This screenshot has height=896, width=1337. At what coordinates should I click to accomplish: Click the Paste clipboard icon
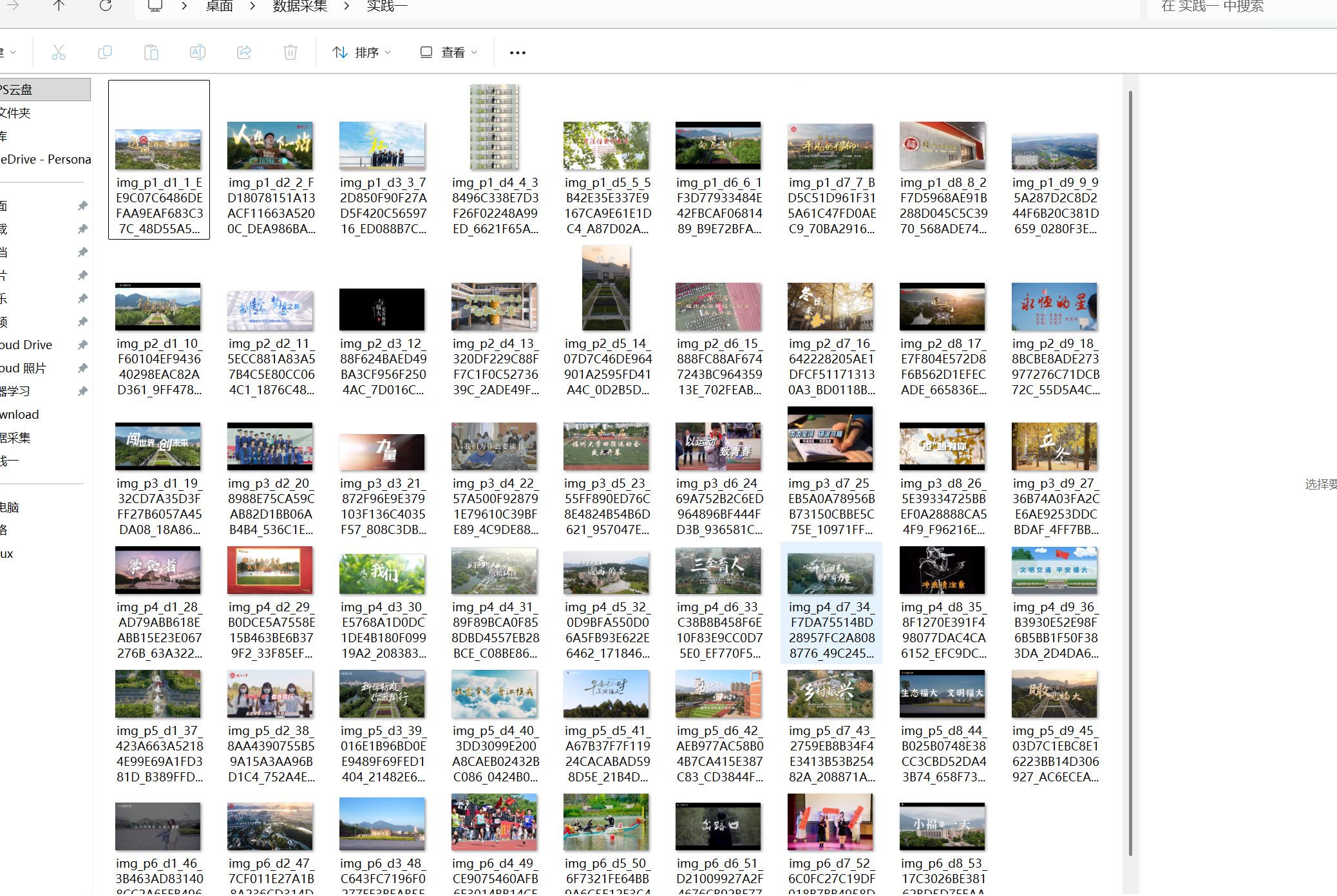(x=151, y=52)
